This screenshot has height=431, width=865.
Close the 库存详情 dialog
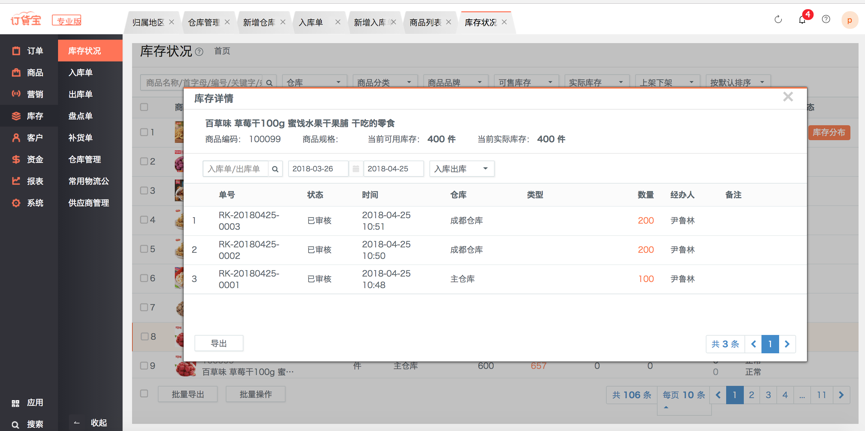[788, 97]
